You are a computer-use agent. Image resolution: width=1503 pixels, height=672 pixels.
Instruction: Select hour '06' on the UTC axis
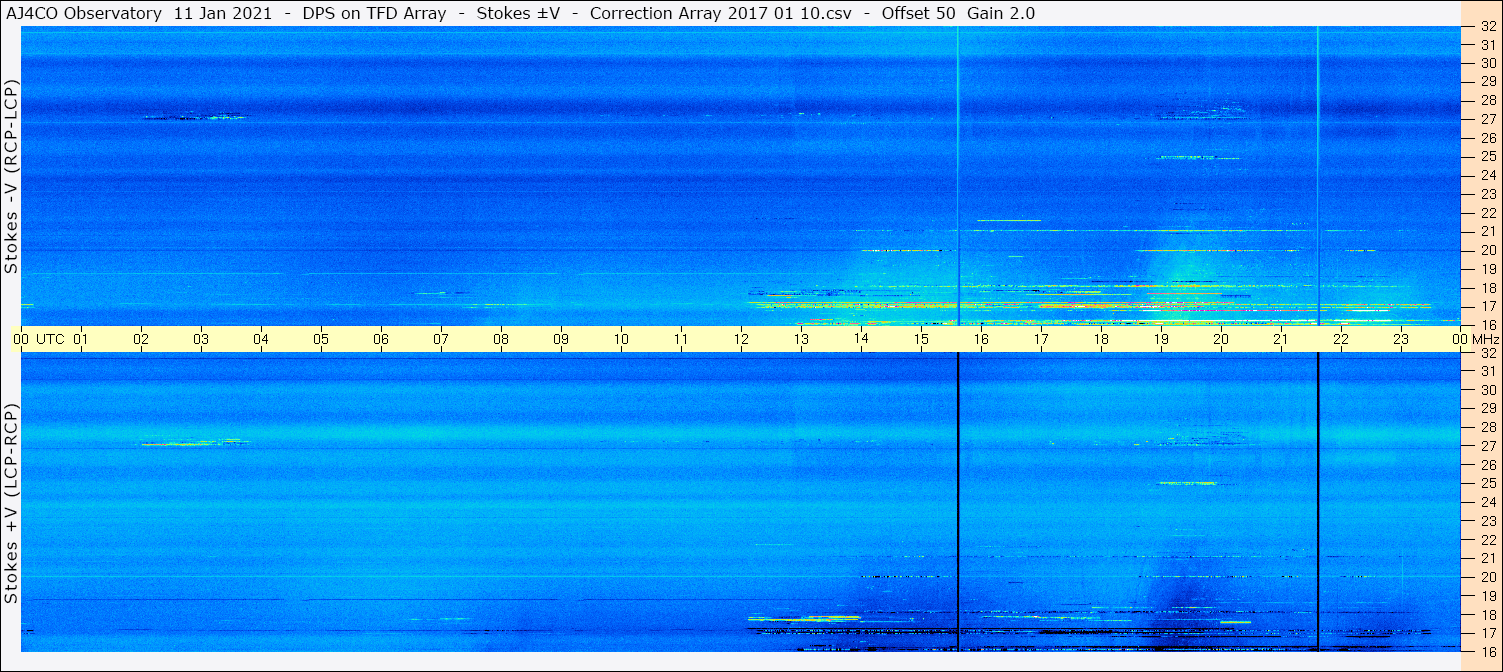click(381, 339)
